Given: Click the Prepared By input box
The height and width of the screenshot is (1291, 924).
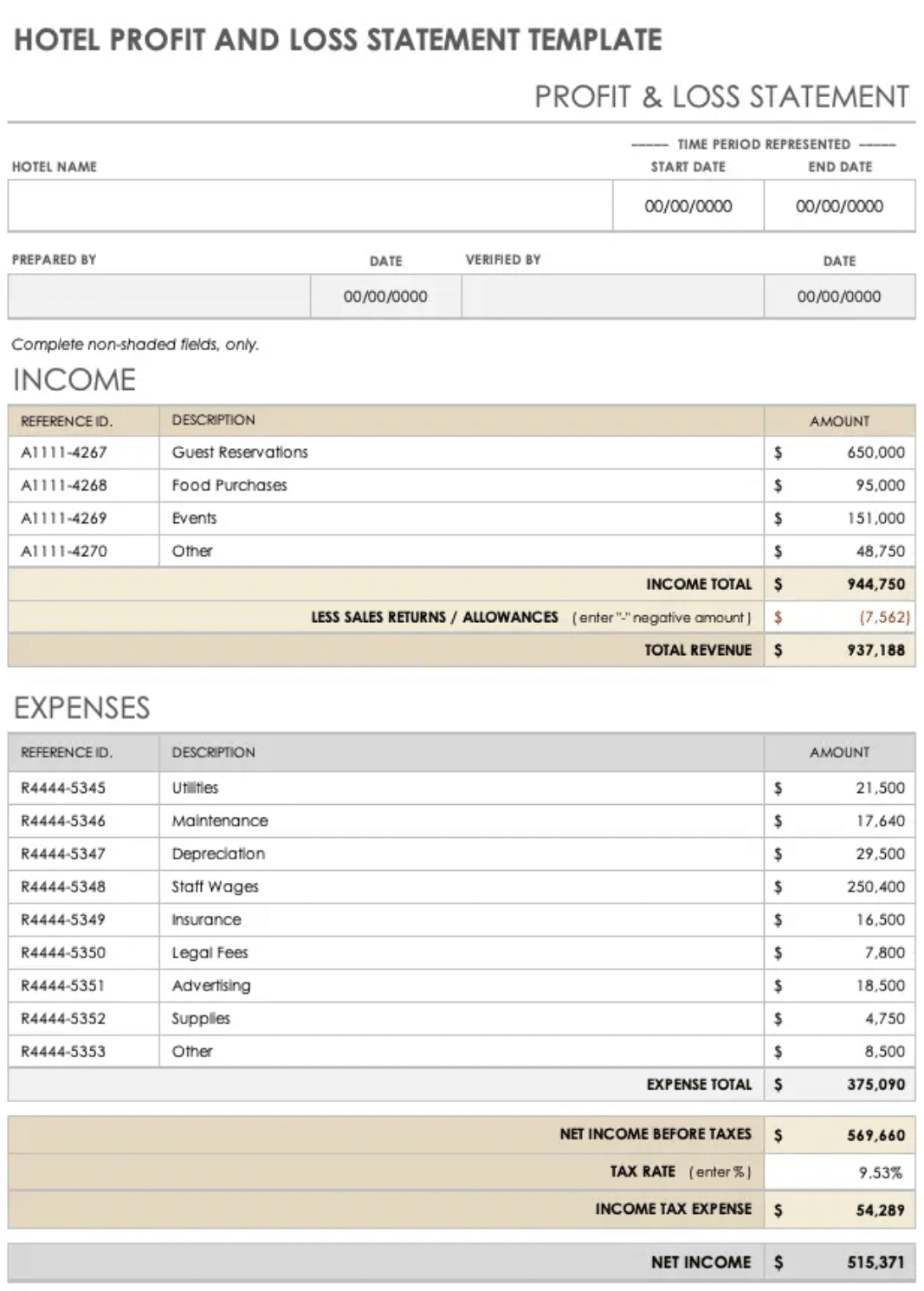Looking at the screenshot, I should tap(159, 296).
